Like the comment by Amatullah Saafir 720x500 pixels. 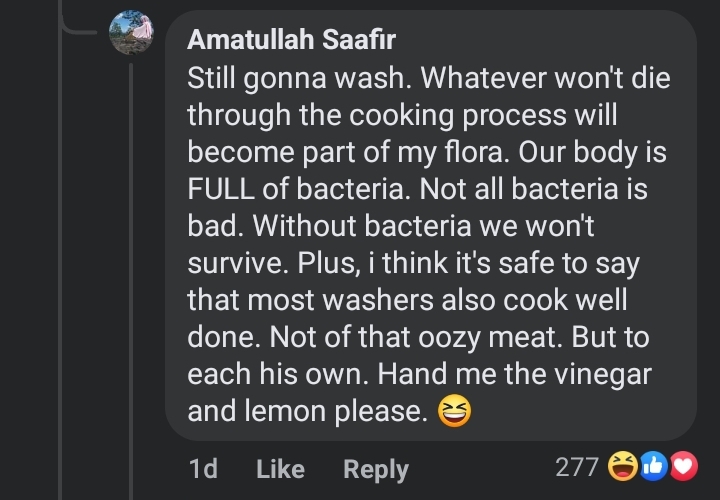click(x=280, y=469)
